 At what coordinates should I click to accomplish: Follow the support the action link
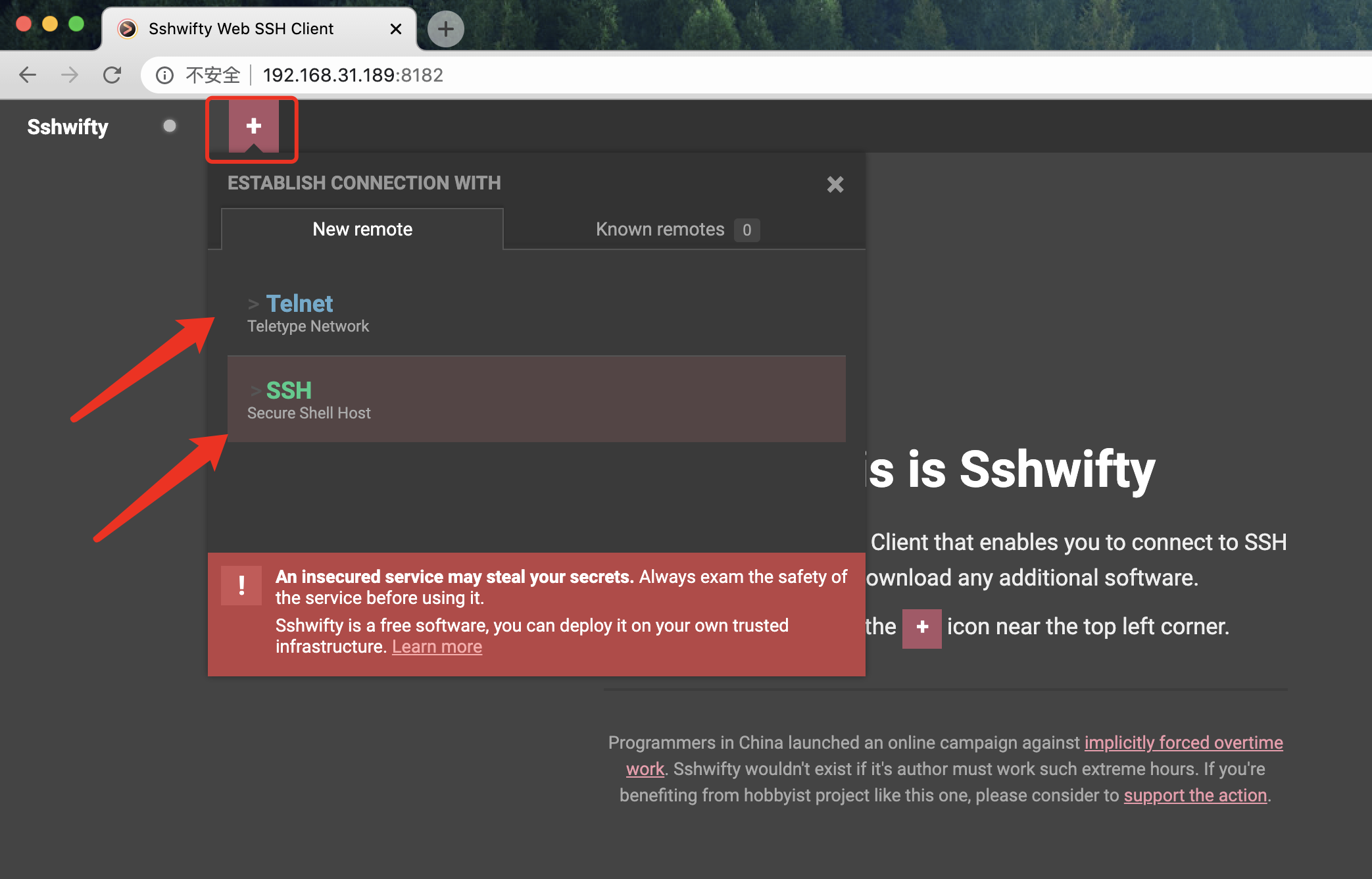pos(1194,795)
